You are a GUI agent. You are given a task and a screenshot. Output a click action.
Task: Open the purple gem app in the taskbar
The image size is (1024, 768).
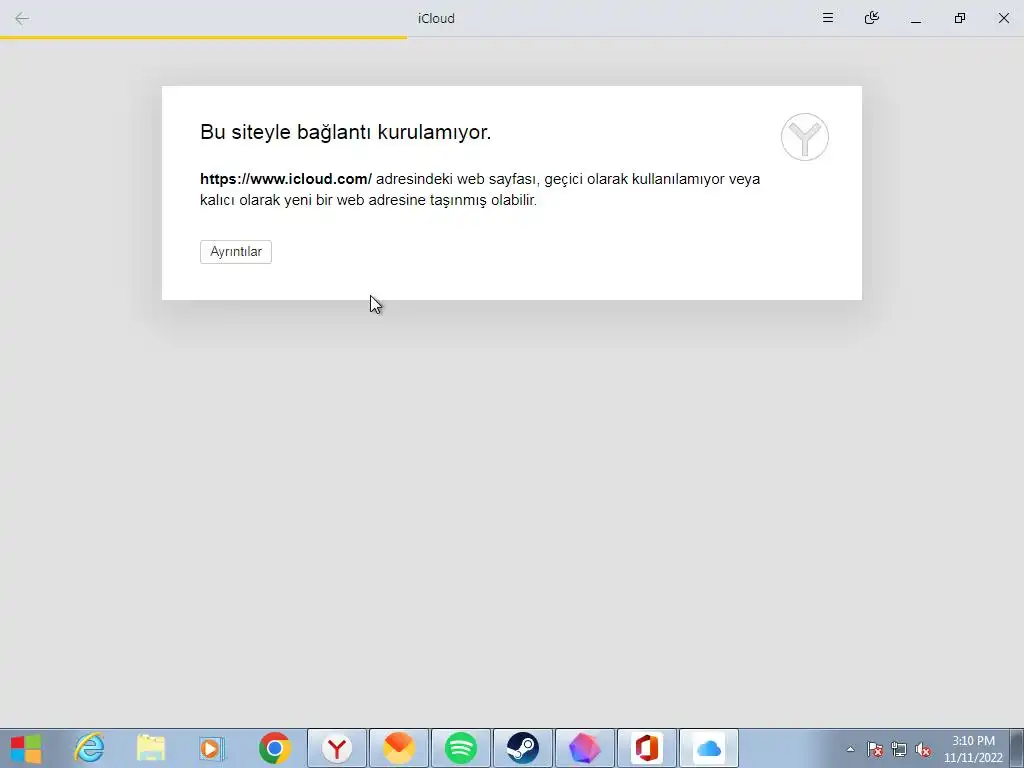tap(584, 748)
